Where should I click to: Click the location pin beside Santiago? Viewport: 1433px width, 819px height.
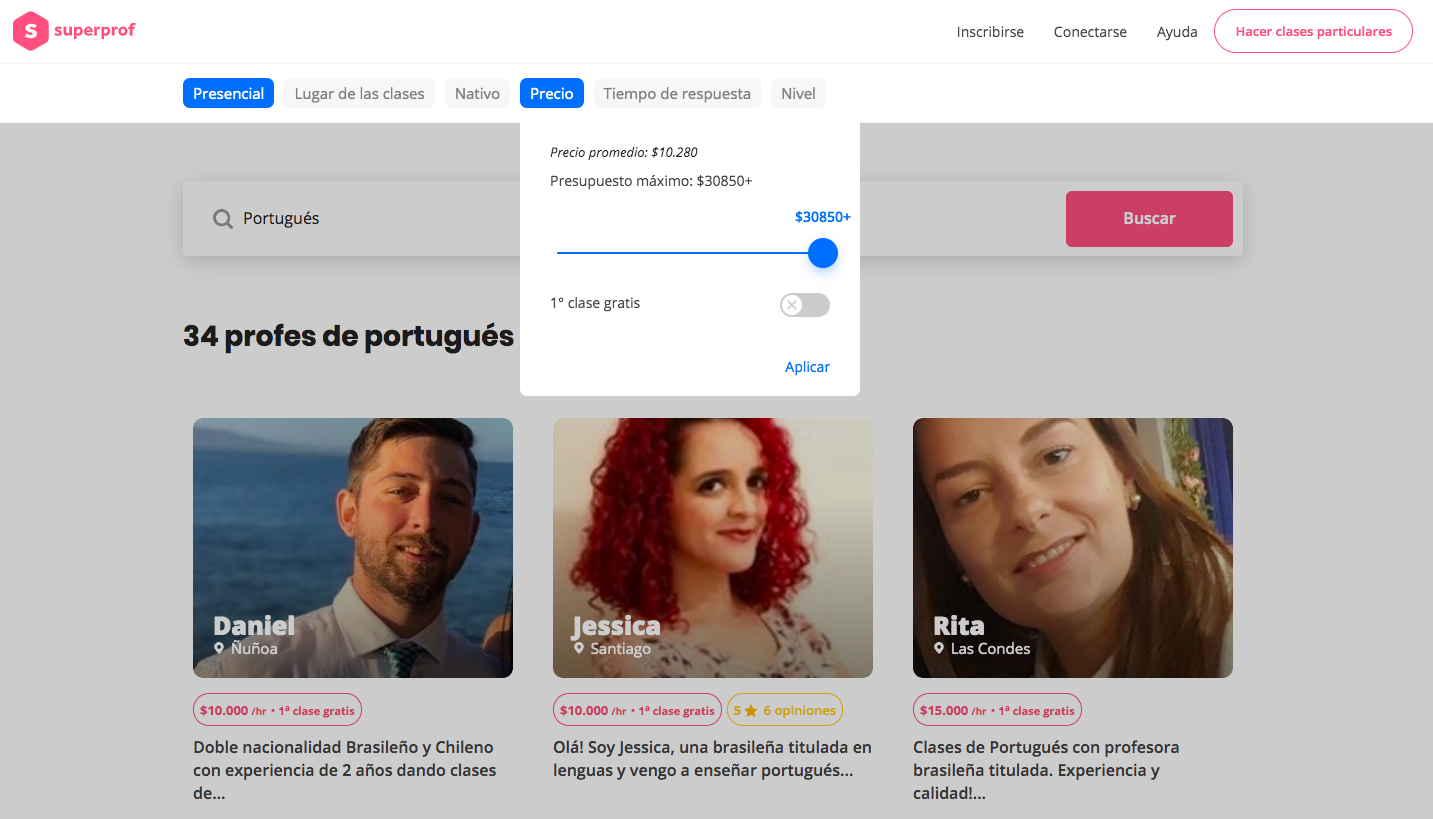(x=579, y=649)
